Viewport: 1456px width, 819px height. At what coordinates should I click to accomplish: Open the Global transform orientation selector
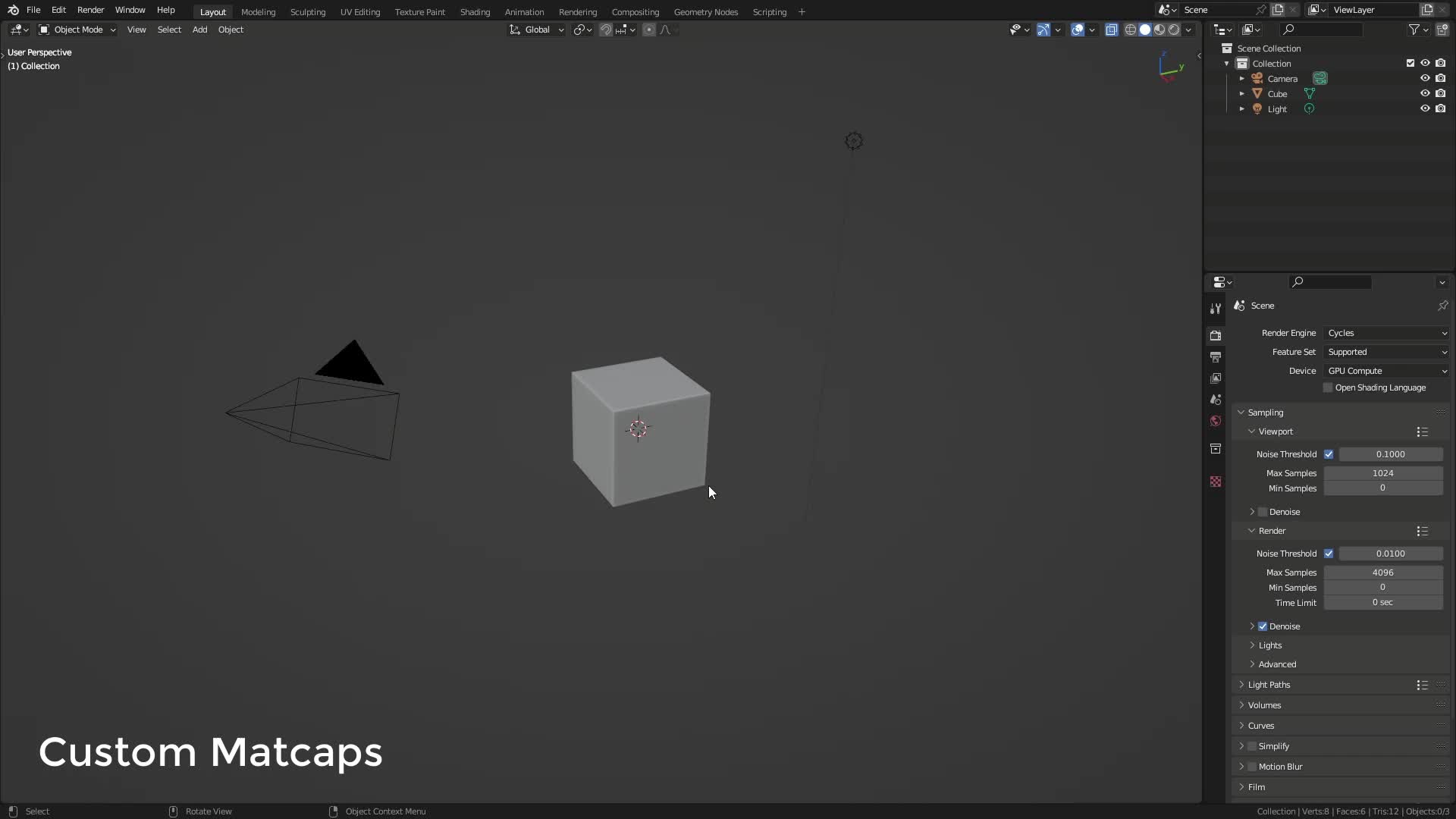537,30
